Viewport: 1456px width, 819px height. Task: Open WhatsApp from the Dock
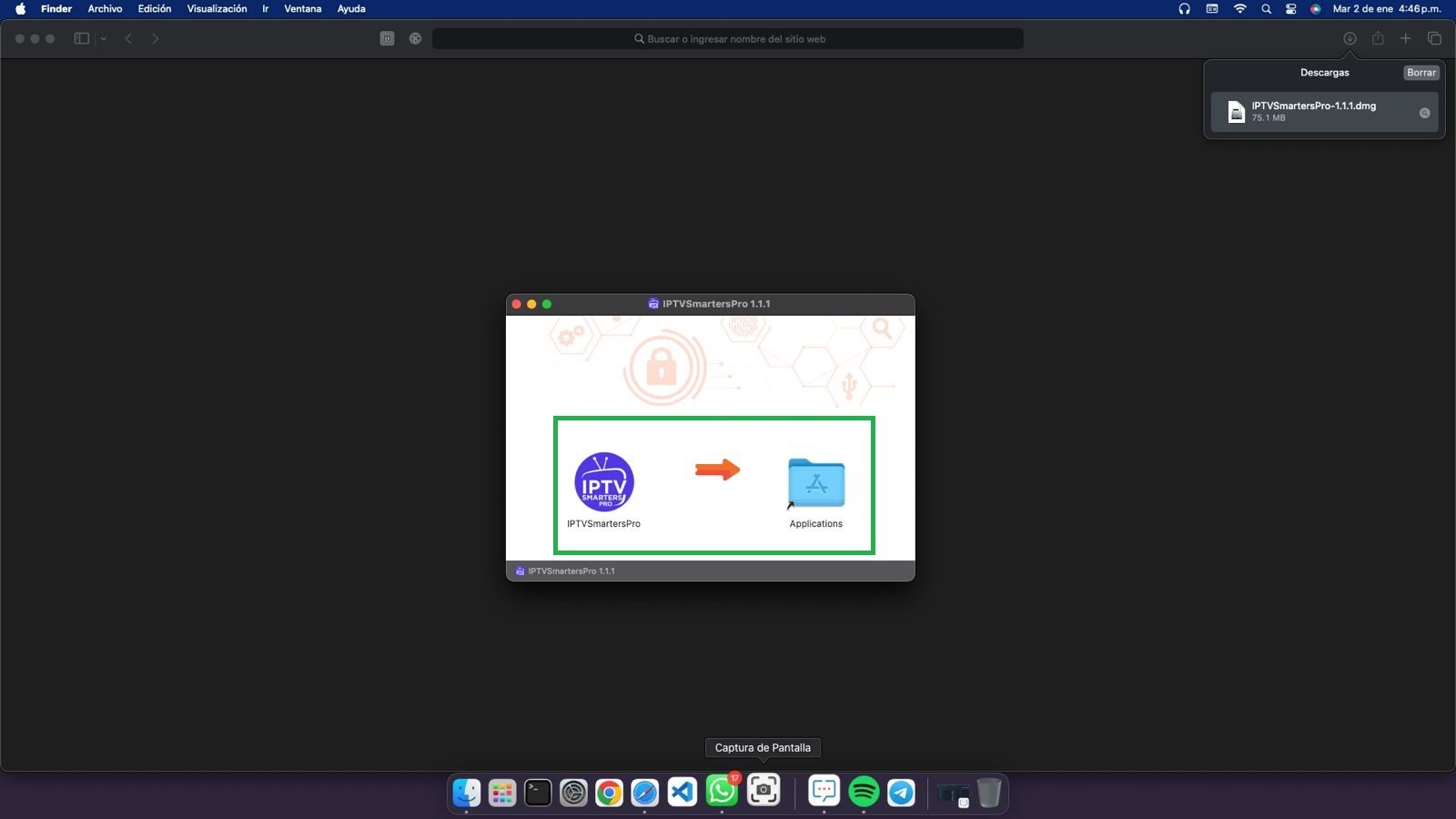722,791
